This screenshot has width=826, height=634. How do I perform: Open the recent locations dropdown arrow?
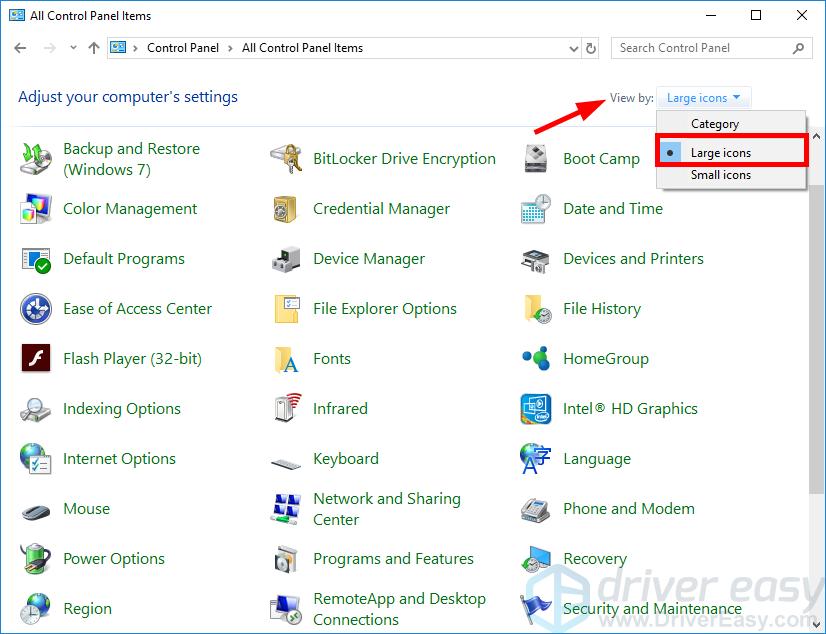[x=73, y=47]
